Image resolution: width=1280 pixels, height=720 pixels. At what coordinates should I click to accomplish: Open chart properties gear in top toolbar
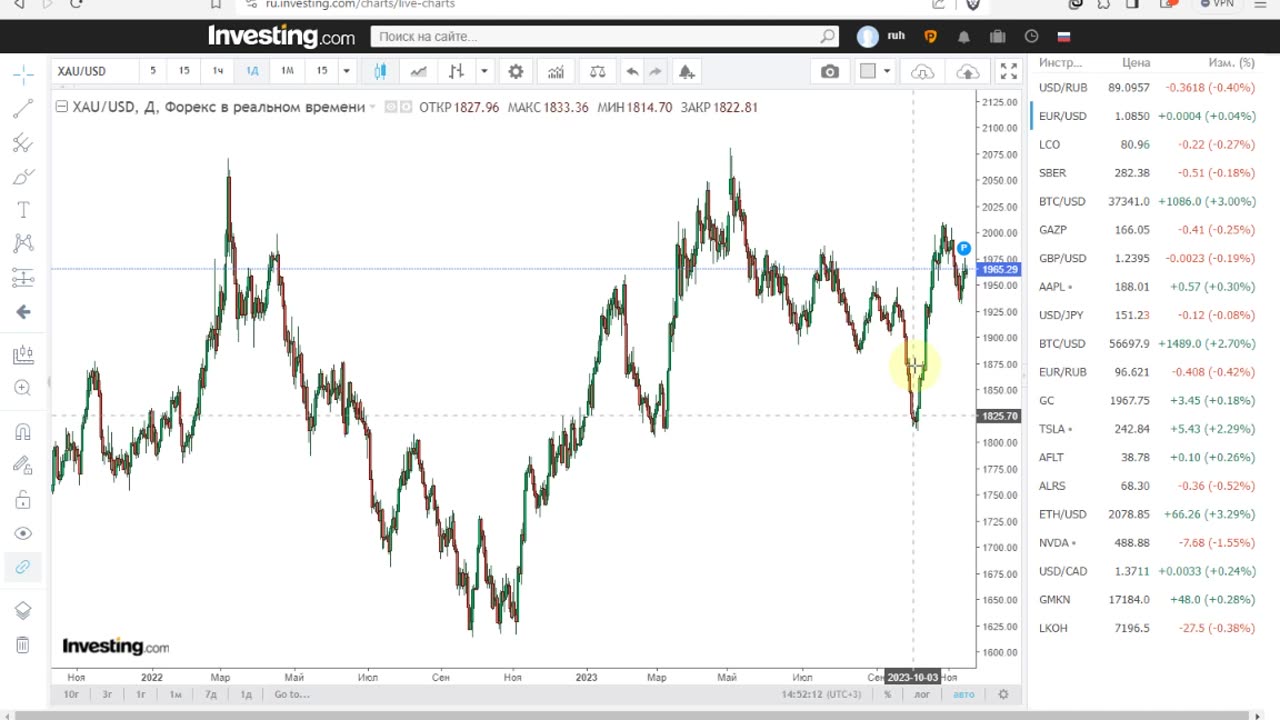coord(516,71)
